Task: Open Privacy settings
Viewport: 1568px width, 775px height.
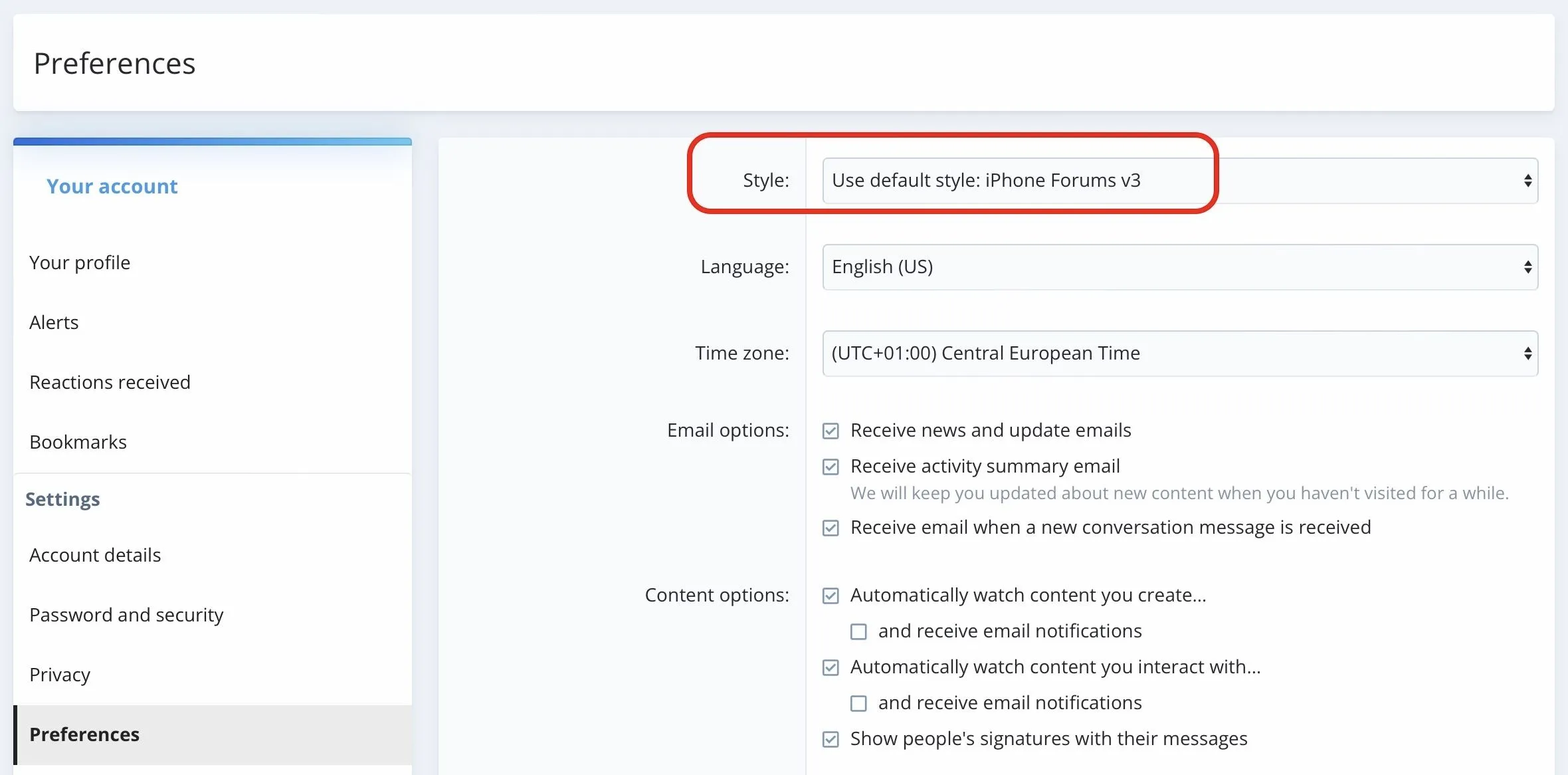Action: 60,675
